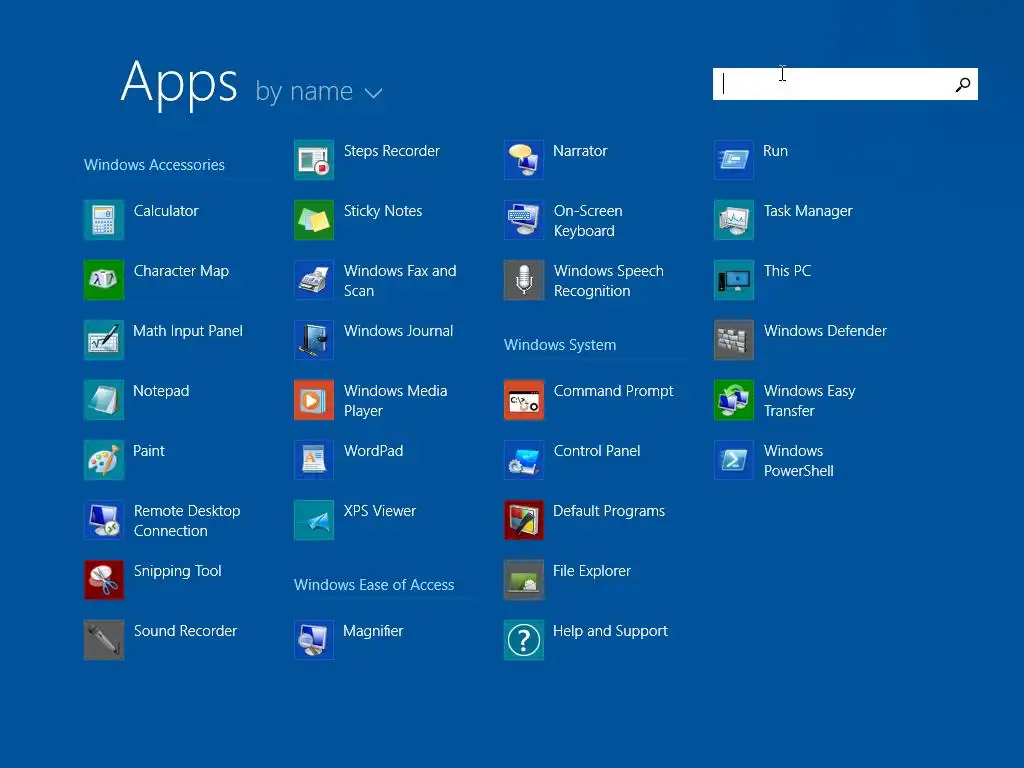Open the WordPad icon
Image resolution: width=1024 pixels, height=768 pixels.
(314, 460)
